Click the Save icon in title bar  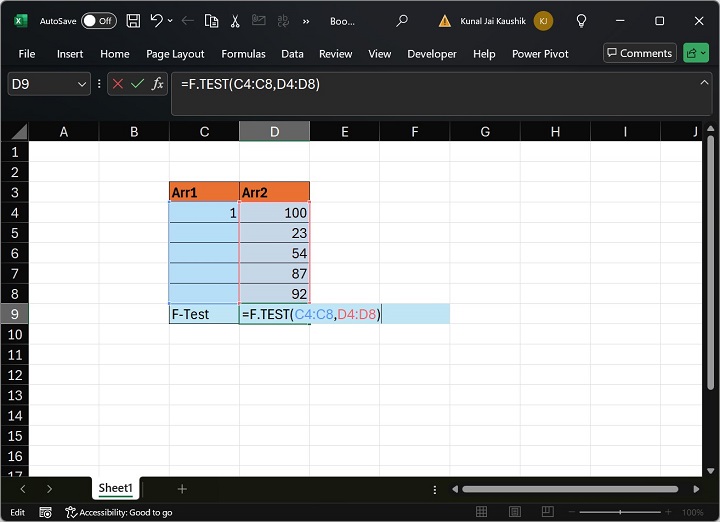133,21
